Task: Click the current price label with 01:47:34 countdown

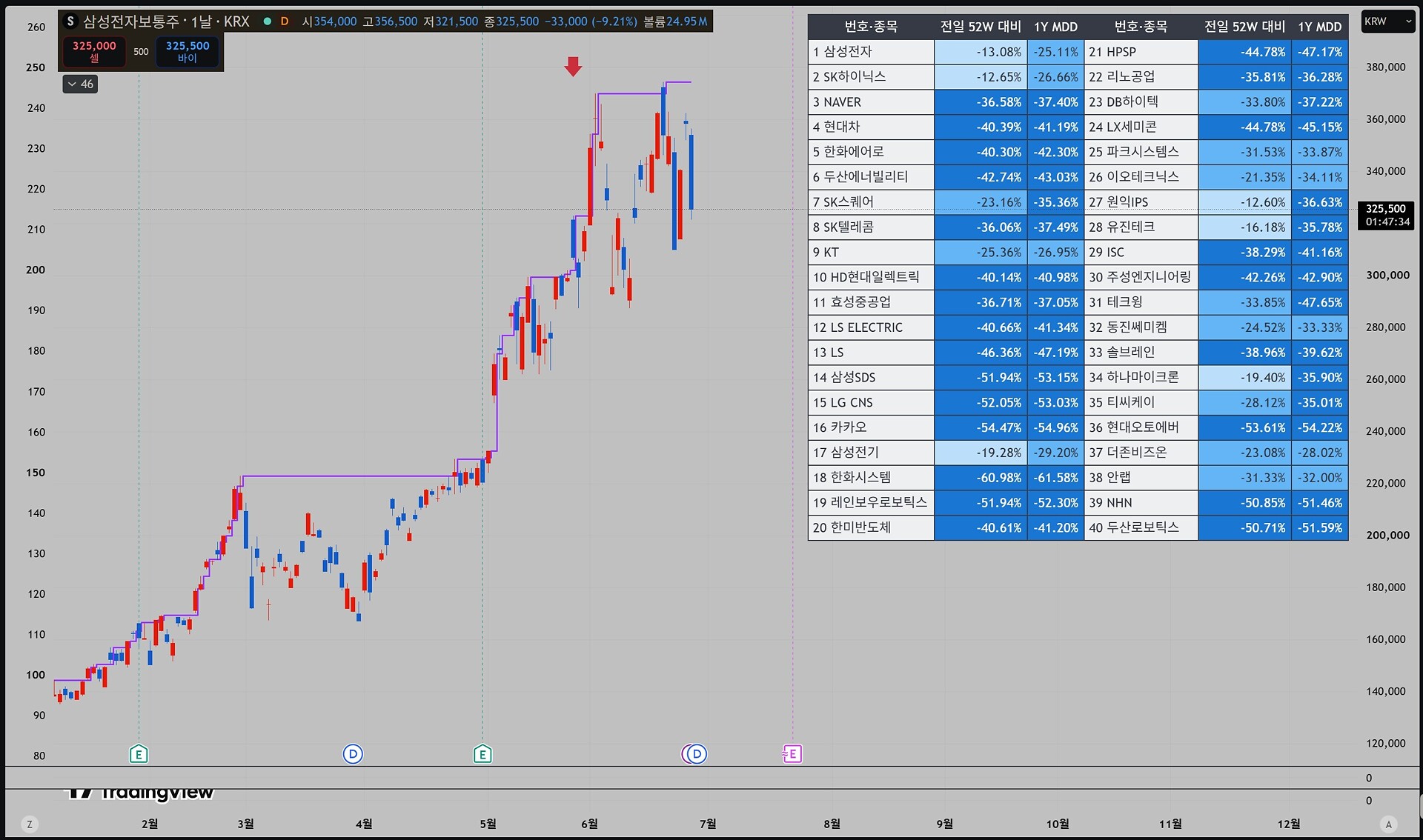Action: 1386,215
